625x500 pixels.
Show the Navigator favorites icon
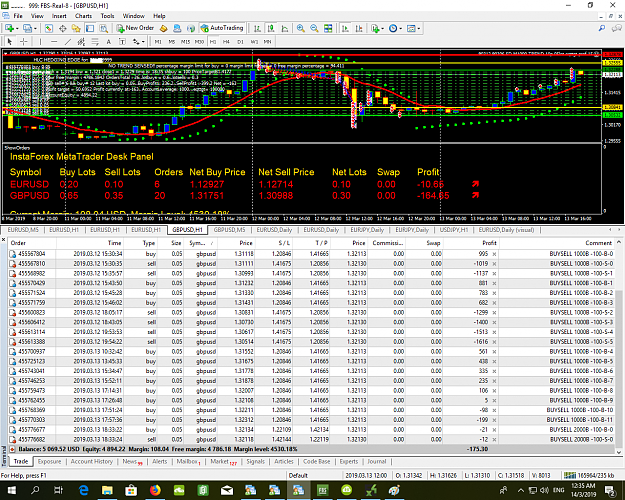point(76,28)
